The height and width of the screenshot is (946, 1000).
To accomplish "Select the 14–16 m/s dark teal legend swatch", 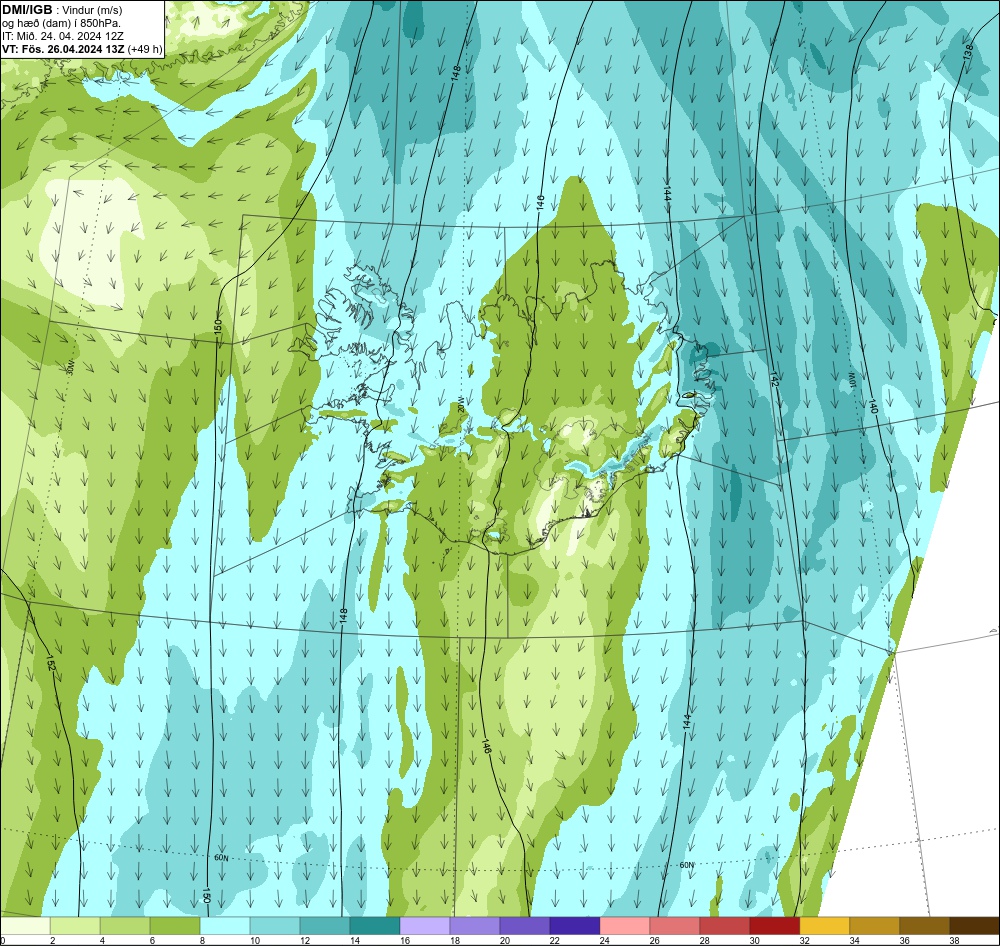I will (374, 926).
